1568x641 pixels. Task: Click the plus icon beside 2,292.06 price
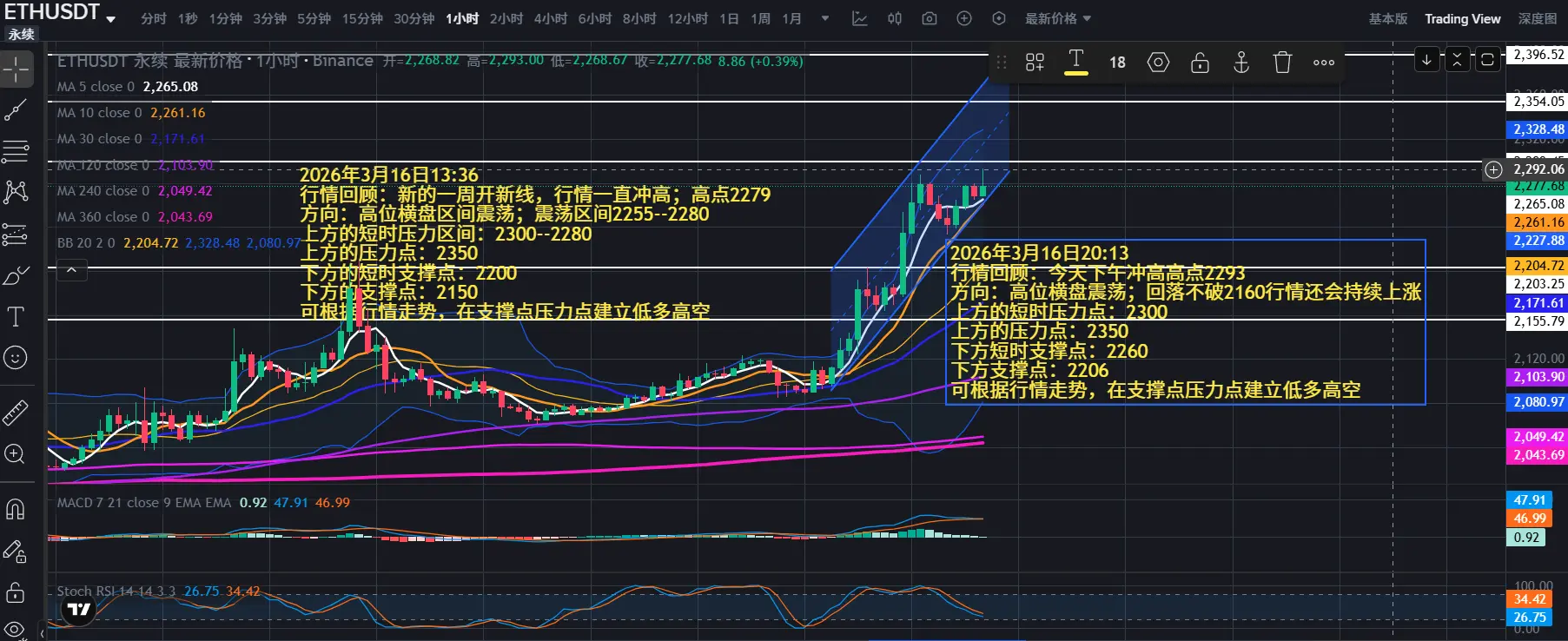coord(1493,169)
